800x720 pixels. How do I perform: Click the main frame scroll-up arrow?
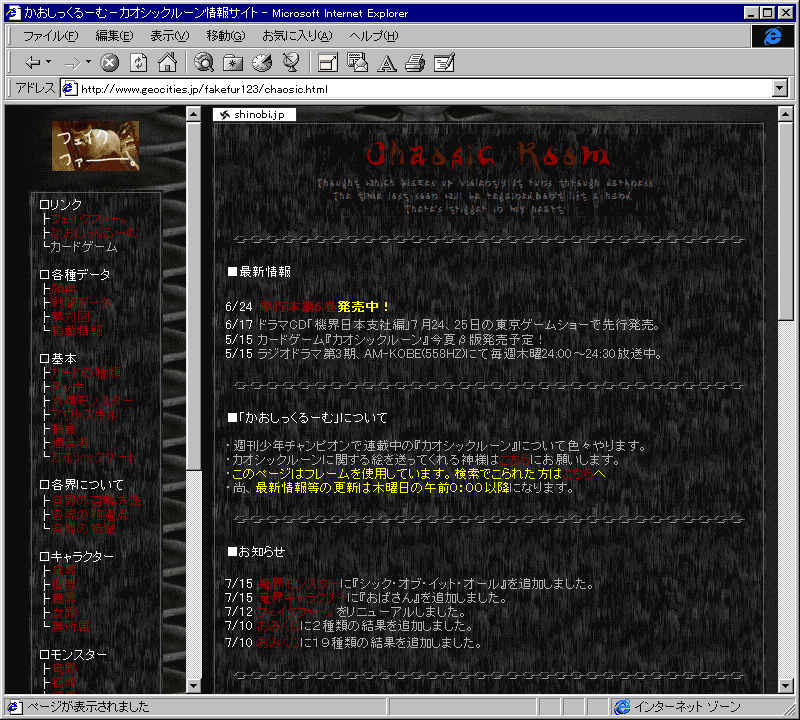click(786, 114)
